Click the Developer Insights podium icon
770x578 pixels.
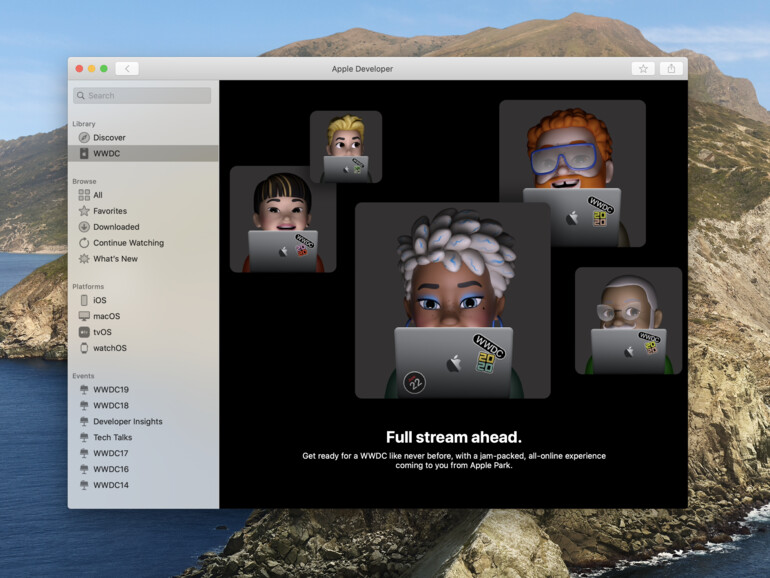[84, 421]
